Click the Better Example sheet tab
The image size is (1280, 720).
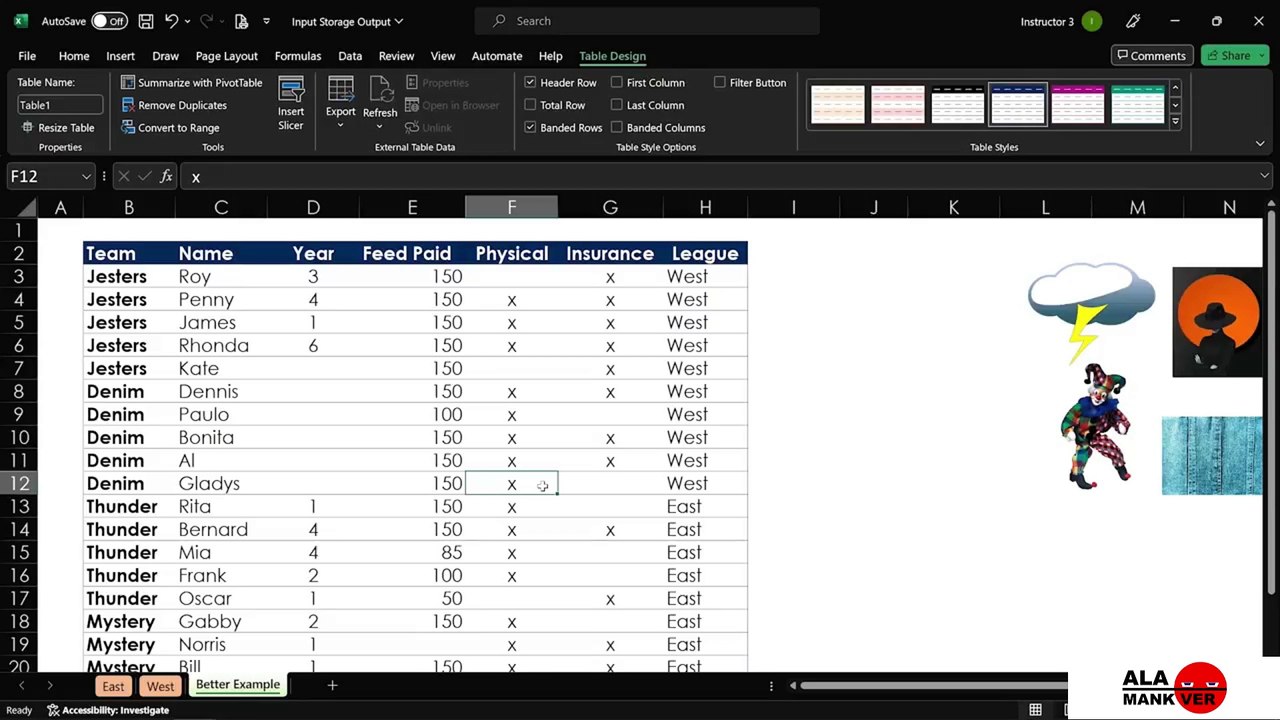click(238, 685)
